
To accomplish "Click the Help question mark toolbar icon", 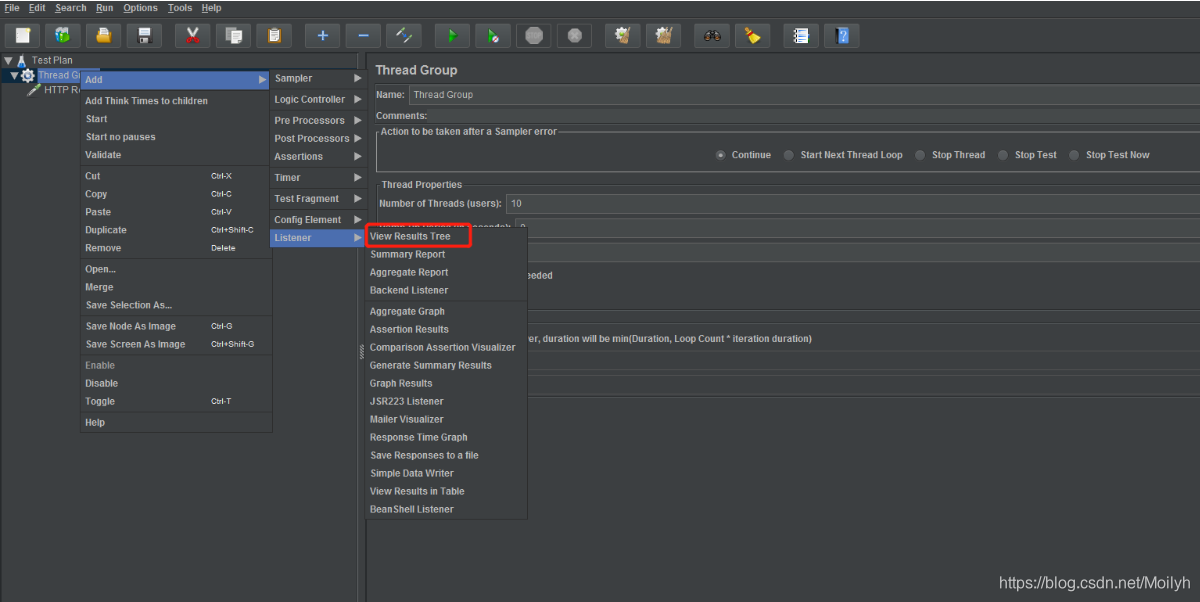I will click(x=841, y=36).
